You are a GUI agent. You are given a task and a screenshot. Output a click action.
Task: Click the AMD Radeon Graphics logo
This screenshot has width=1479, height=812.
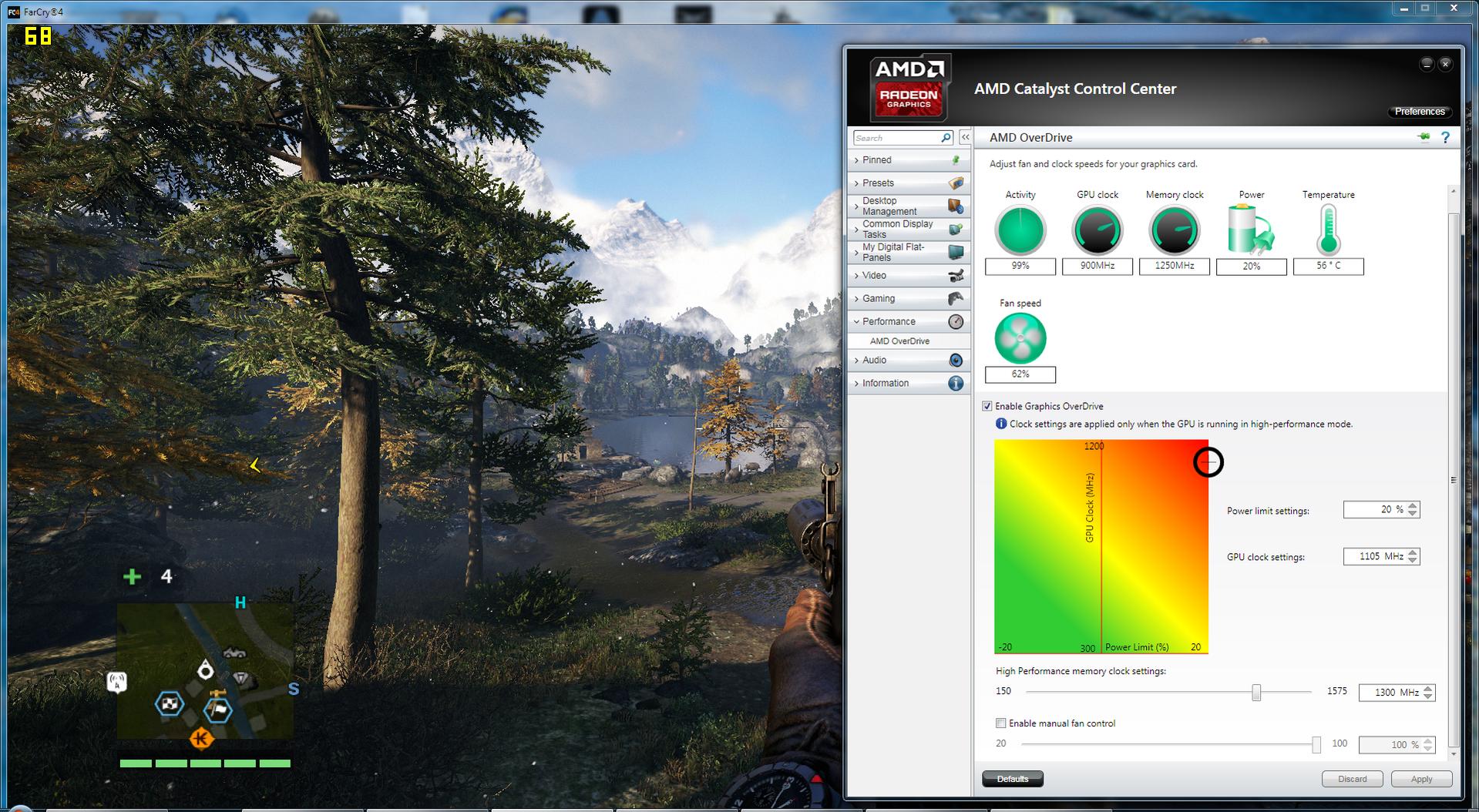[909, 88]
